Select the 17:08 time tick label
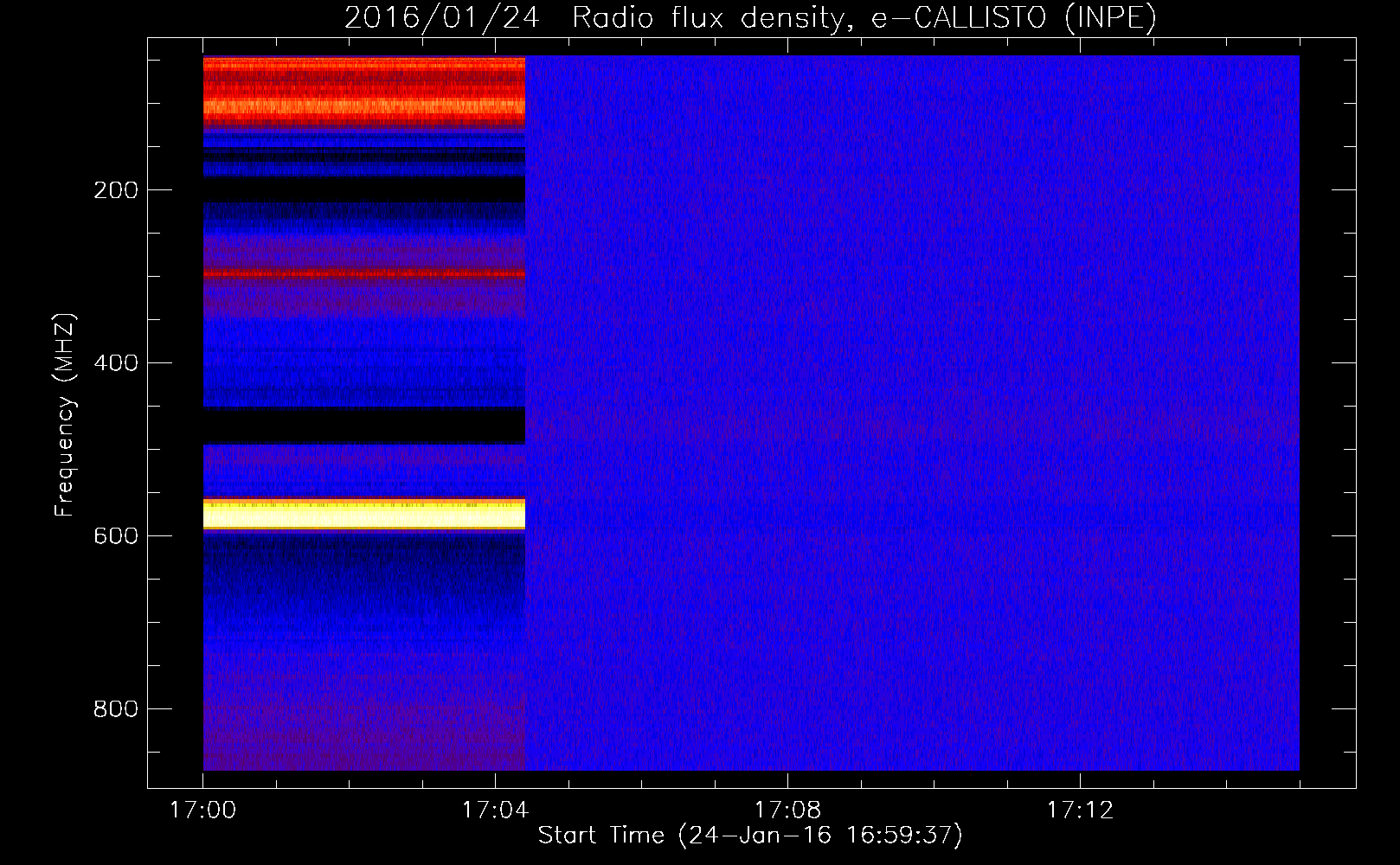 787,811
